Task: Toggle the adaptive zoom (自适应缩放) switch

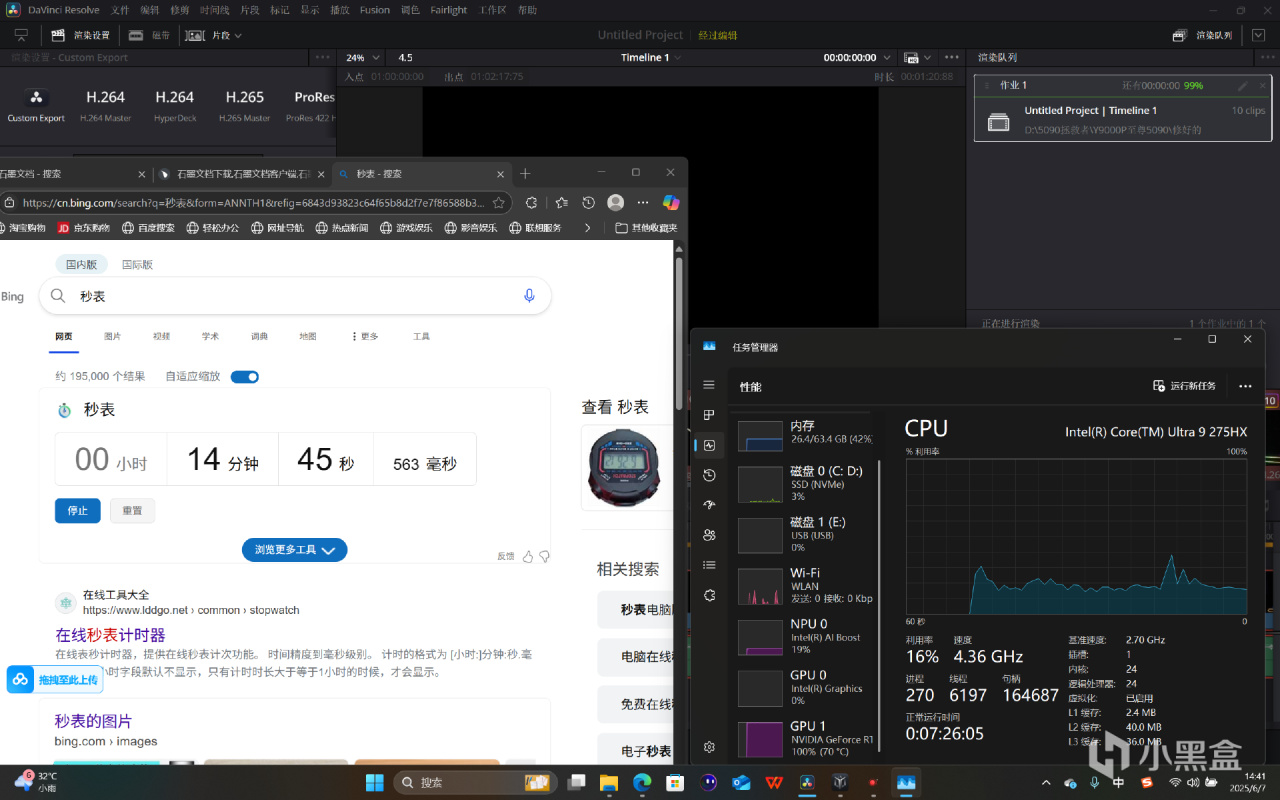Action: coord(245,376)
